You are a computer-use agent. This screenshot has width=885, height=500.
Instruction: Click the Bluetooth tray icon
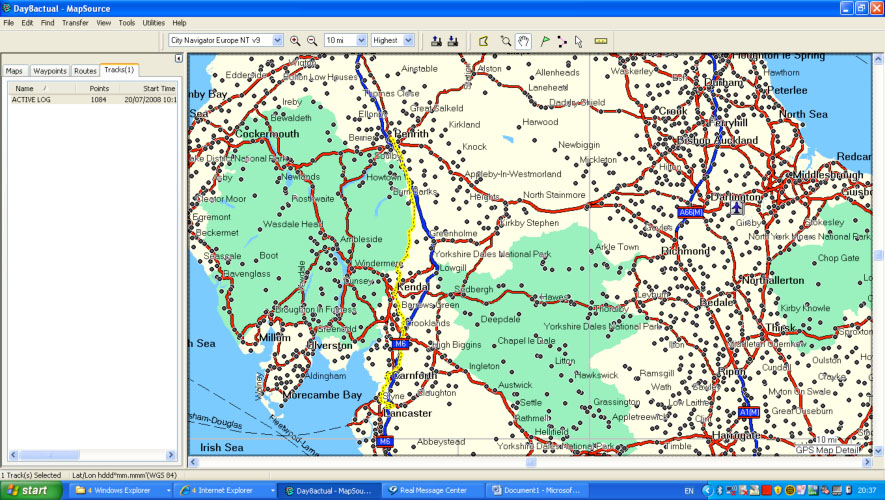(719, 490)
